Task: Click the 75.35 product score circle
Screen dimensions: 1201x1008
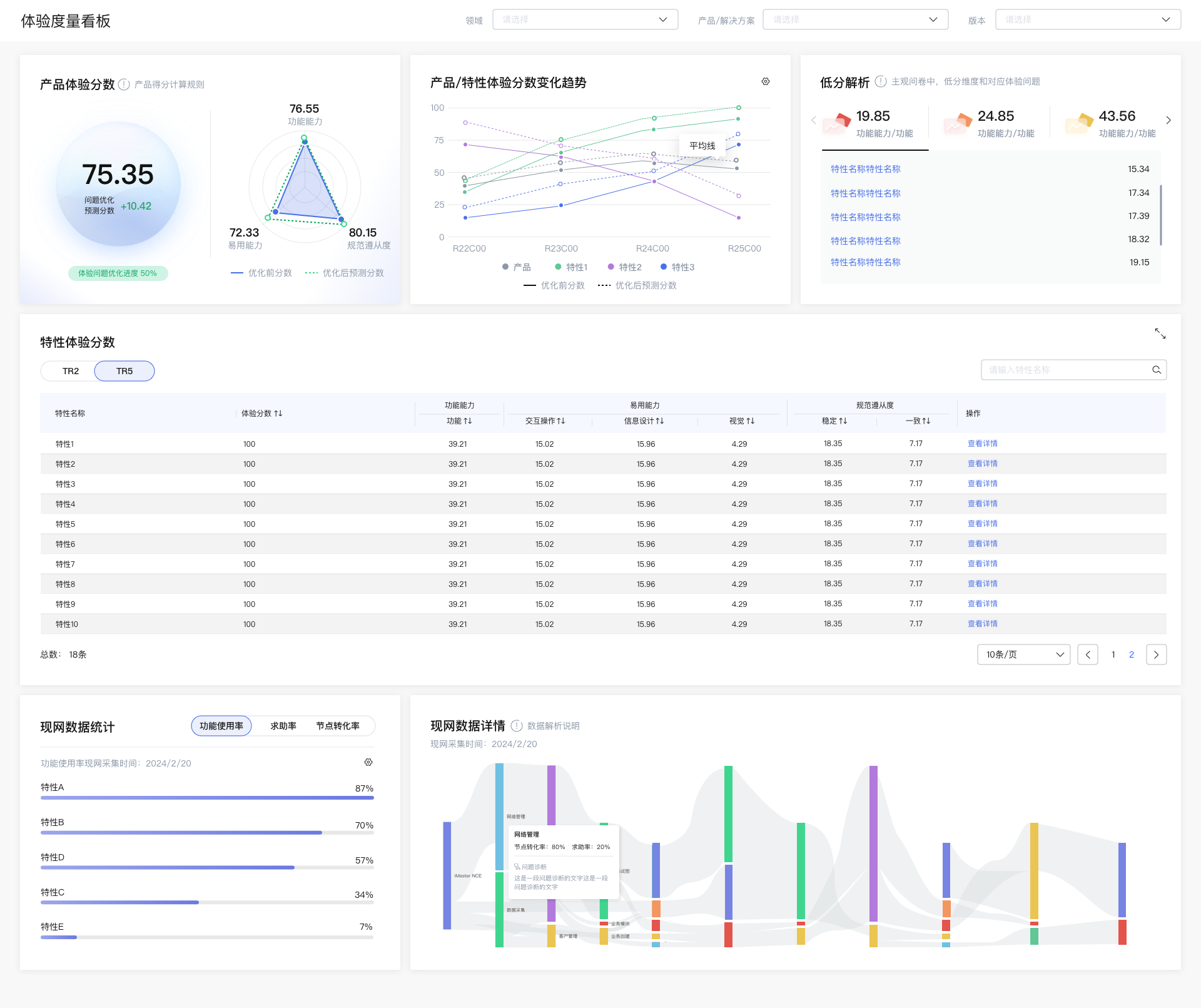Action: pos(118,183)
